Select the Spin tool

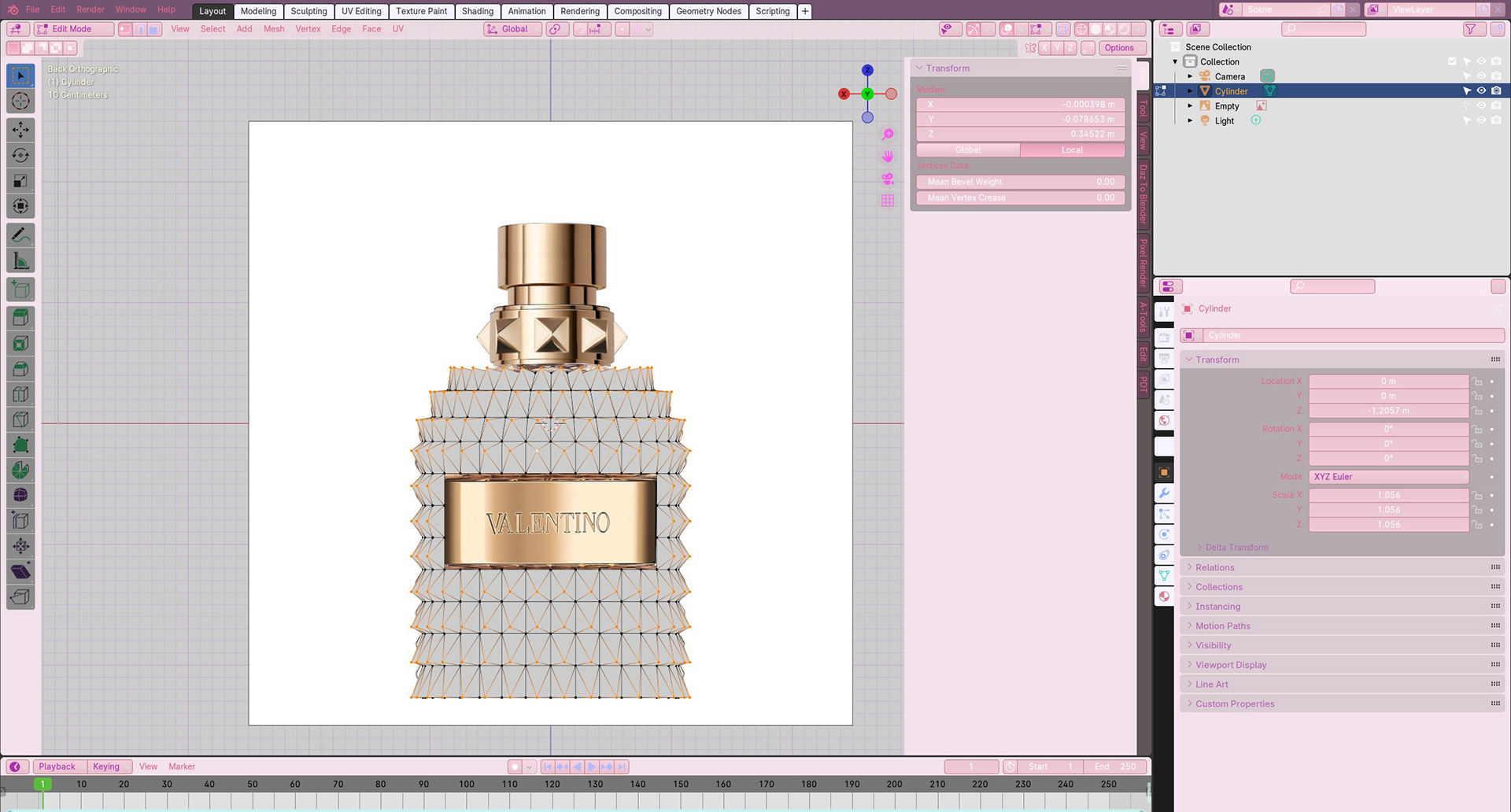pos(20,471)
